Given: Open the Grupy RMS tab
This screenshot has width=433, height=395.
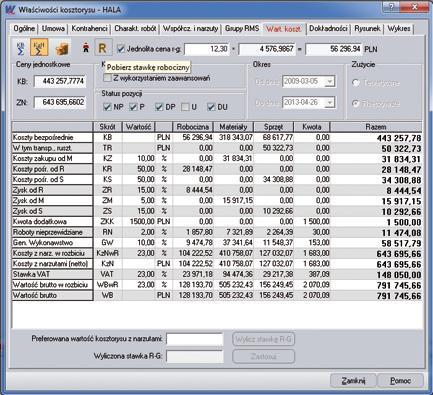Looking at the screenshot, I should click(242, 29).
